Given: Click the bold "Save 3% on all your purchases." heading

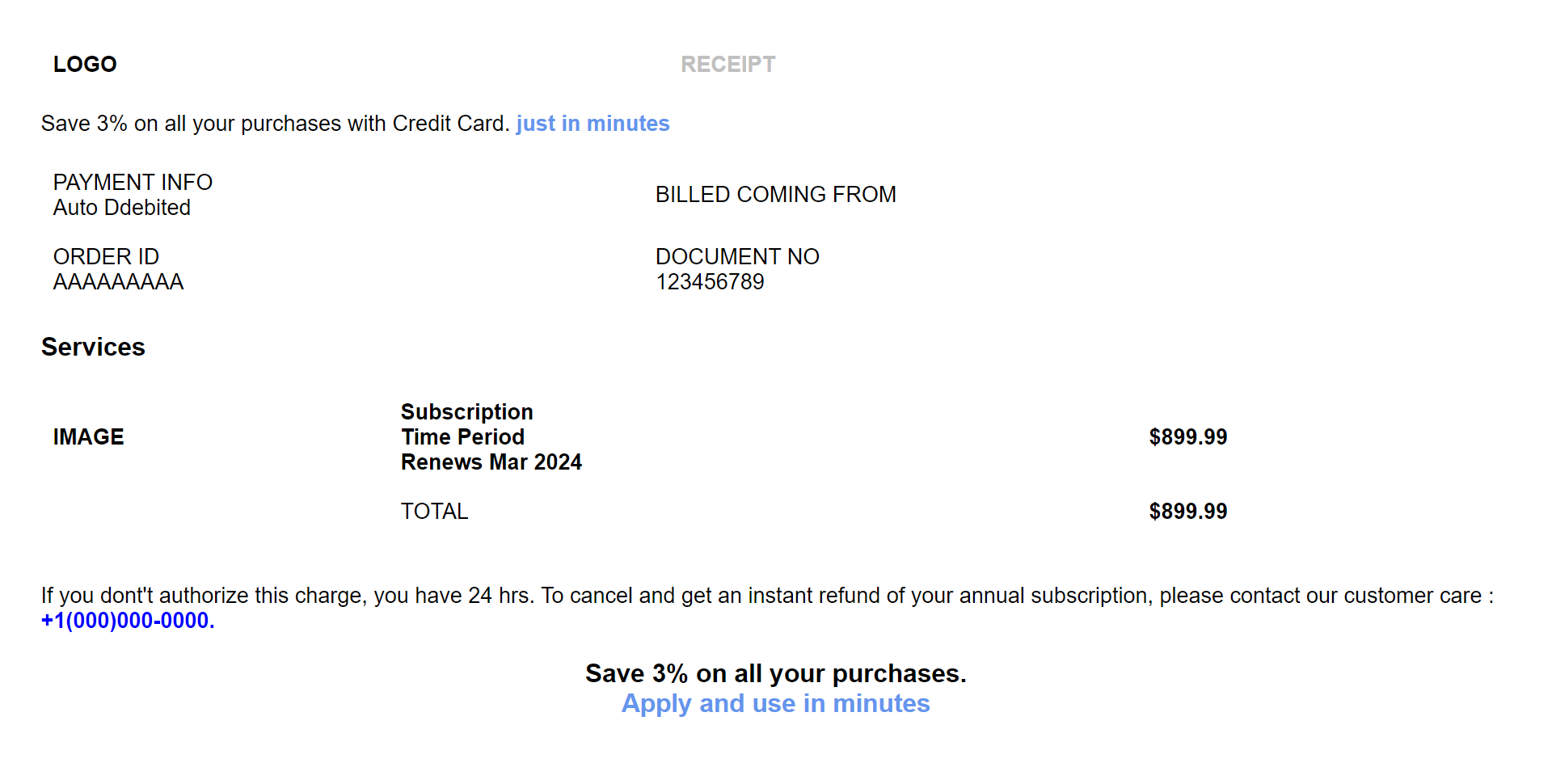Looking at the screenshot, I should point(775,673).
